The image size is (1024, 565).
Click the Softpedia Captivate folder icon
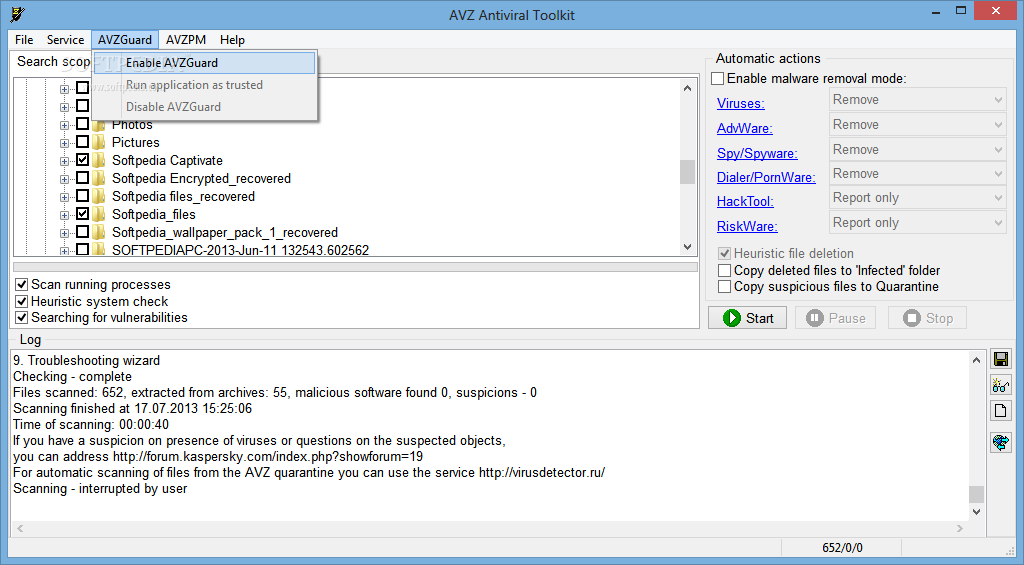99,160
